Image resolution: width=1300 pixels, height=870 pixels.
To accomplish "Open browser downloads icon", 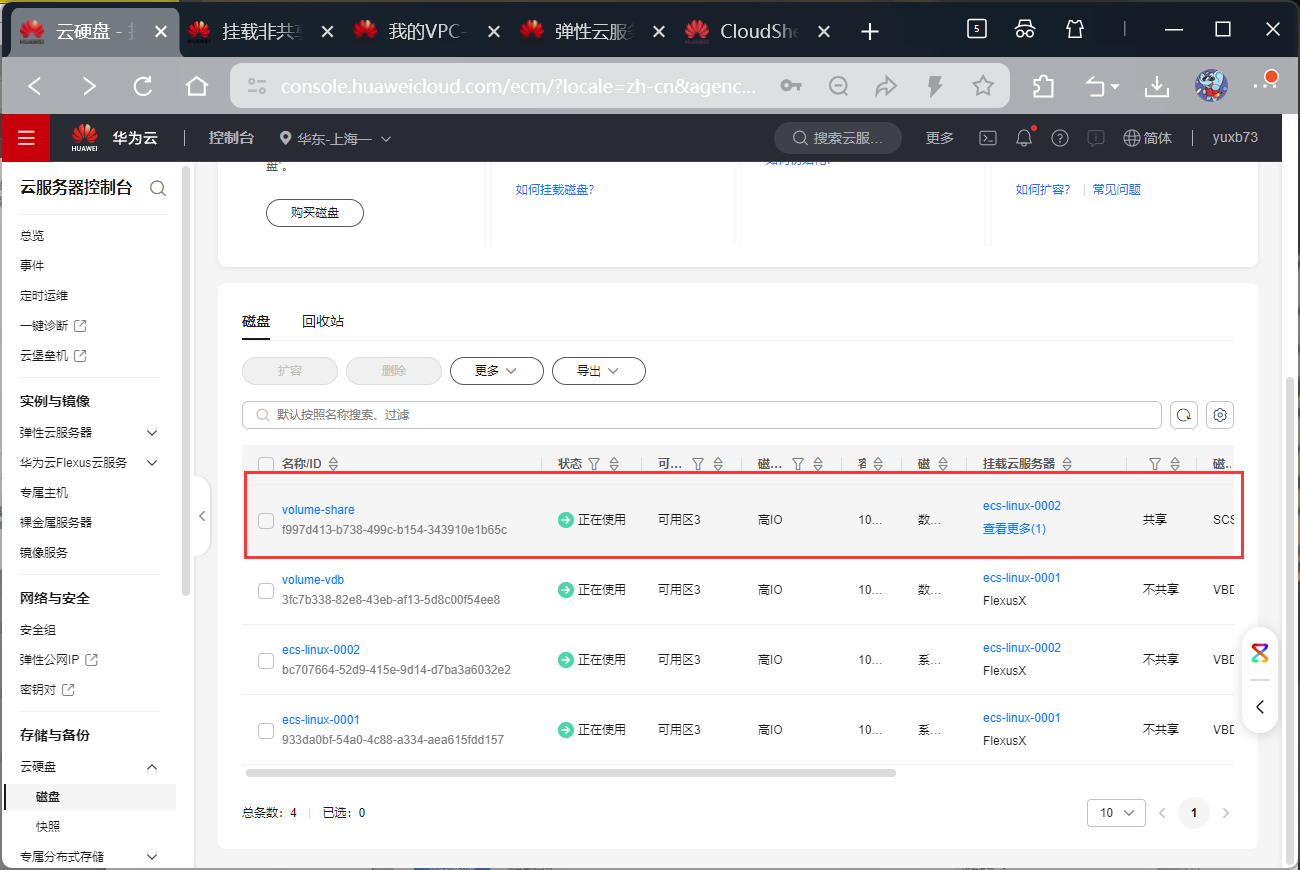I will [1157, 87].
